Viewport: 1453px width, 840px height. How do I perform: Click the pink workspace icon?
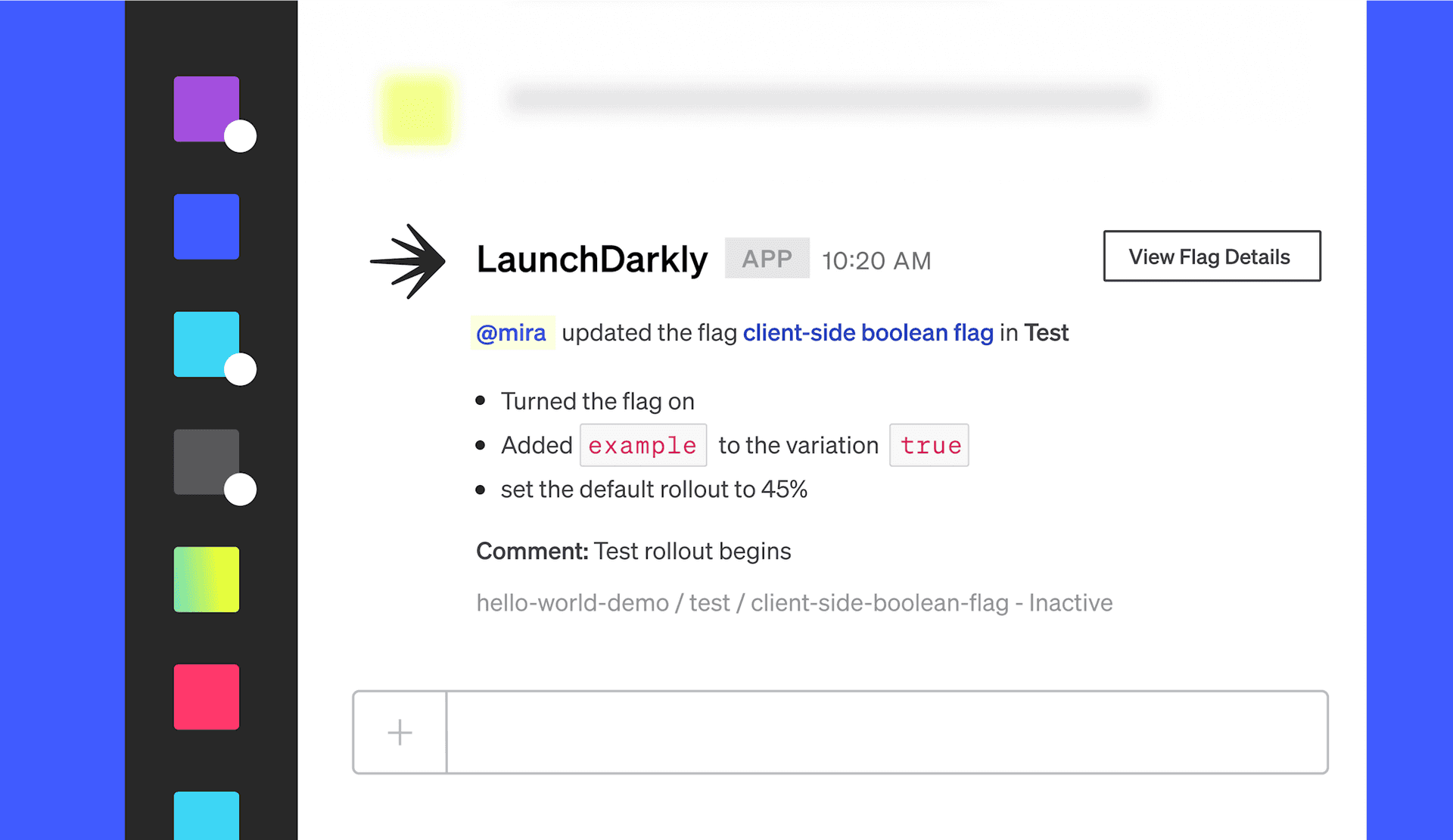coord(206,696)
